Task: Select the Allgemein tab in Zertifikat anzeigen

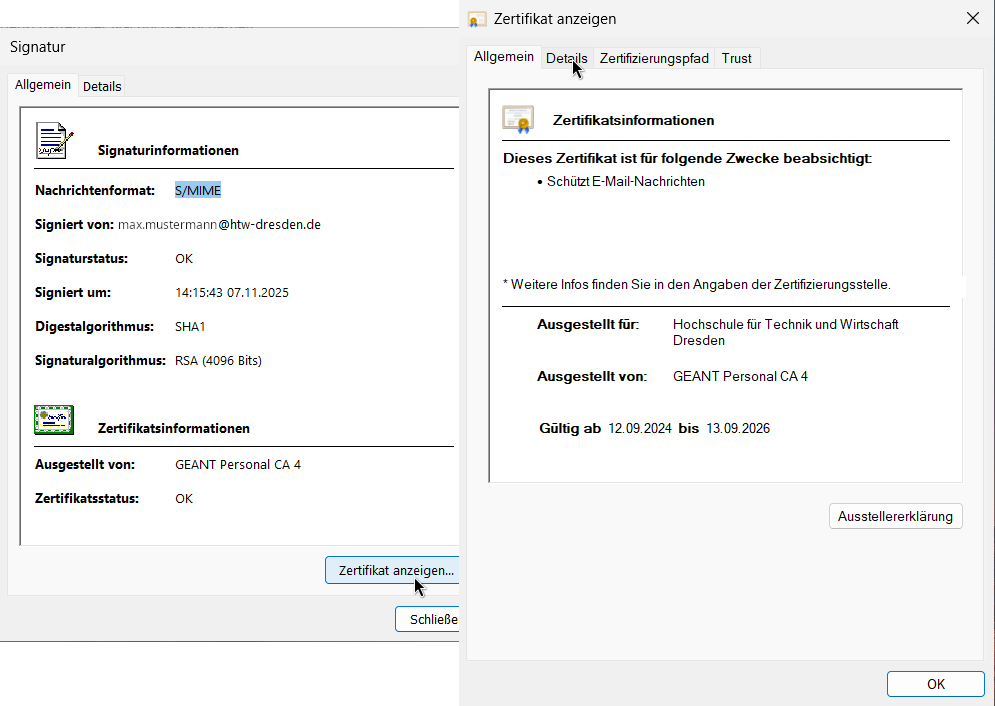Action: click(x=503, y=57)
